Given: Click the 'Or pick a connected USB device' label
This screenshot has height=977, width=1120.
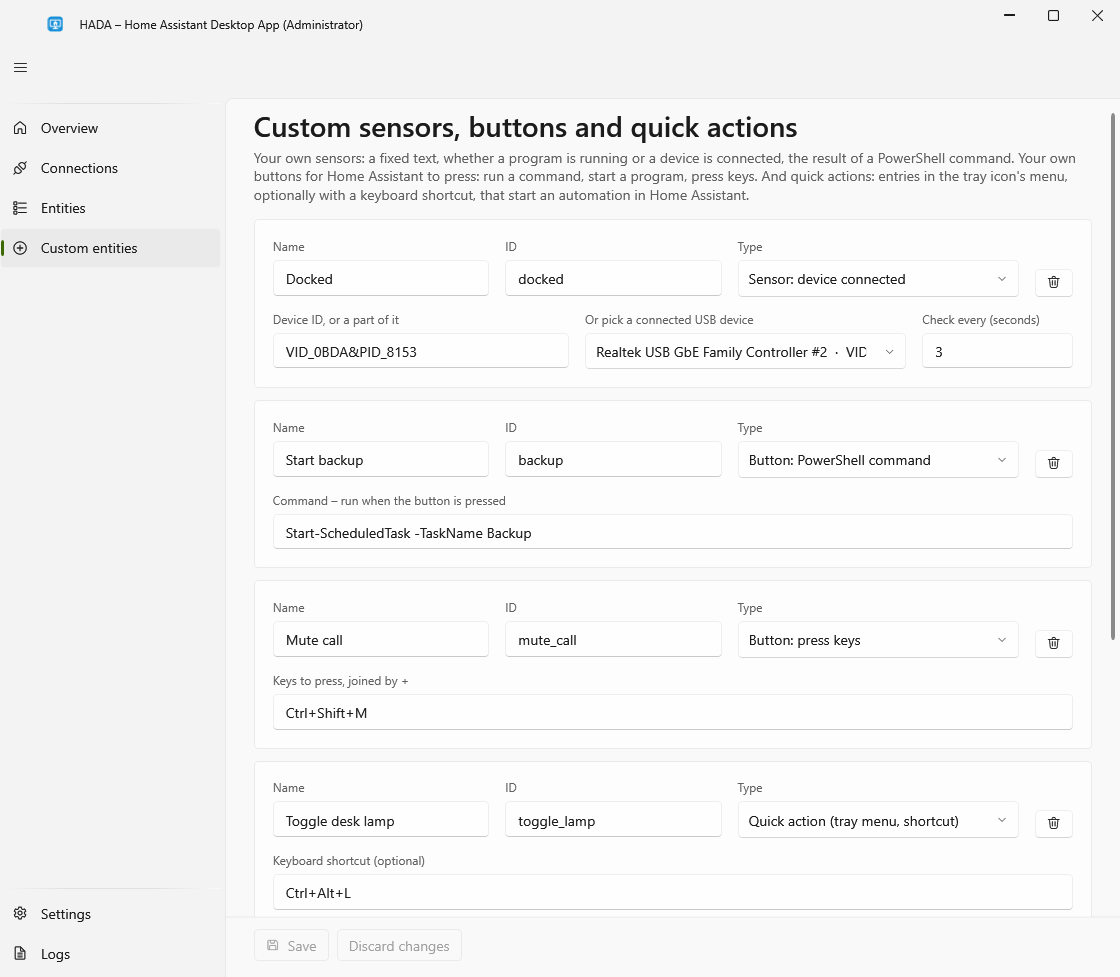Looking at the screenshot, I should 669,320.
